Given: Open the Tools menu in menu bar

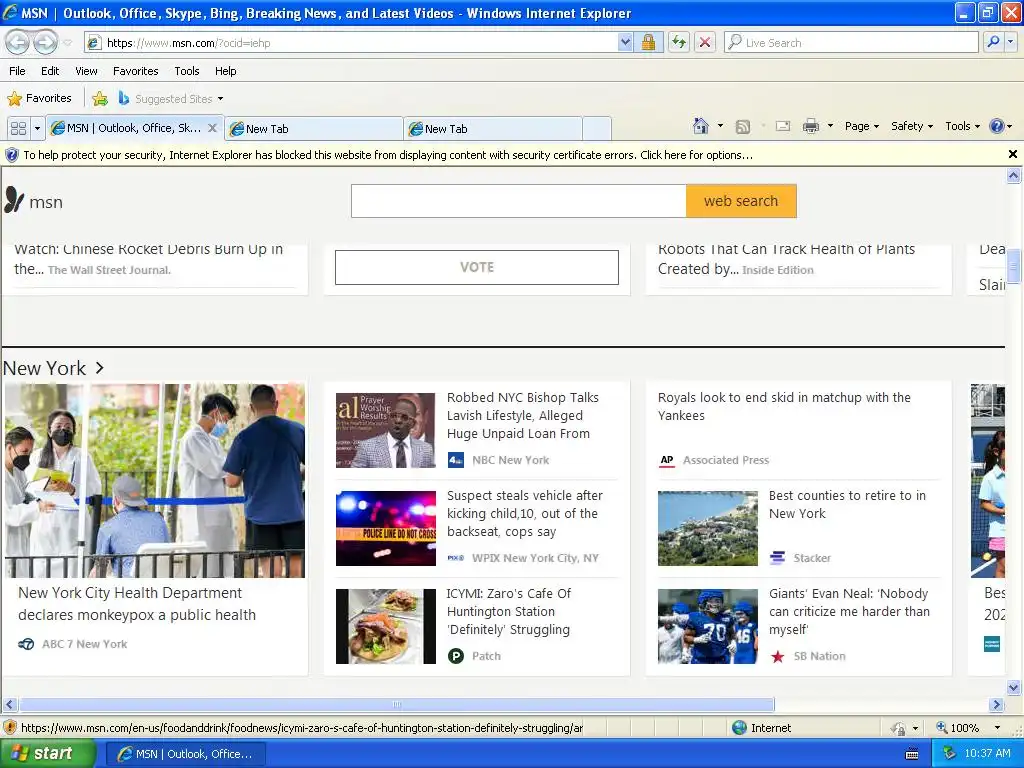Looking at the screenshot, I should tap(187, 71).
